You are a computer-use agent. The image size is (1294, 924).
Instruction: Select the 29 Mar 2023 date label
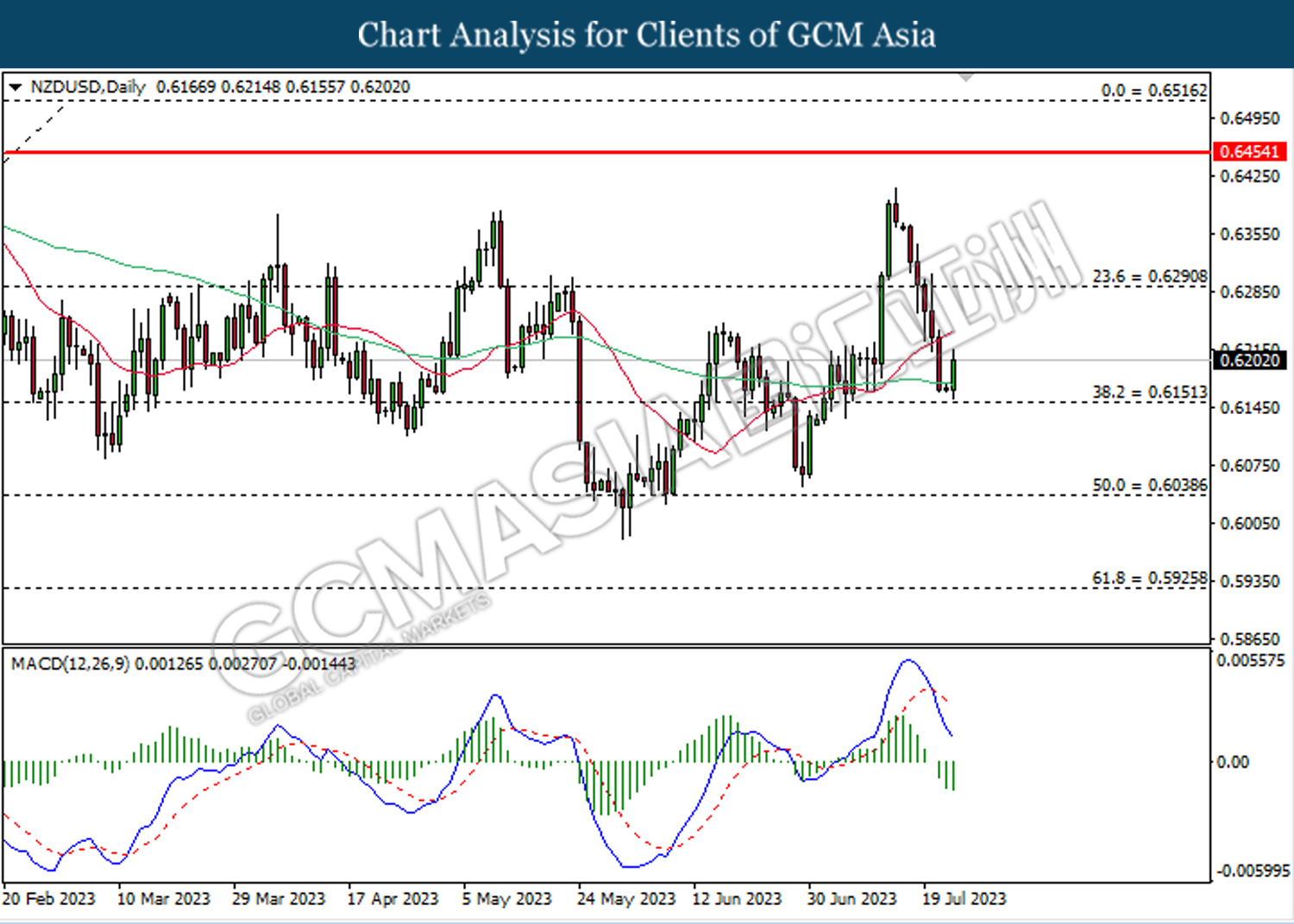tap(279, 899)
